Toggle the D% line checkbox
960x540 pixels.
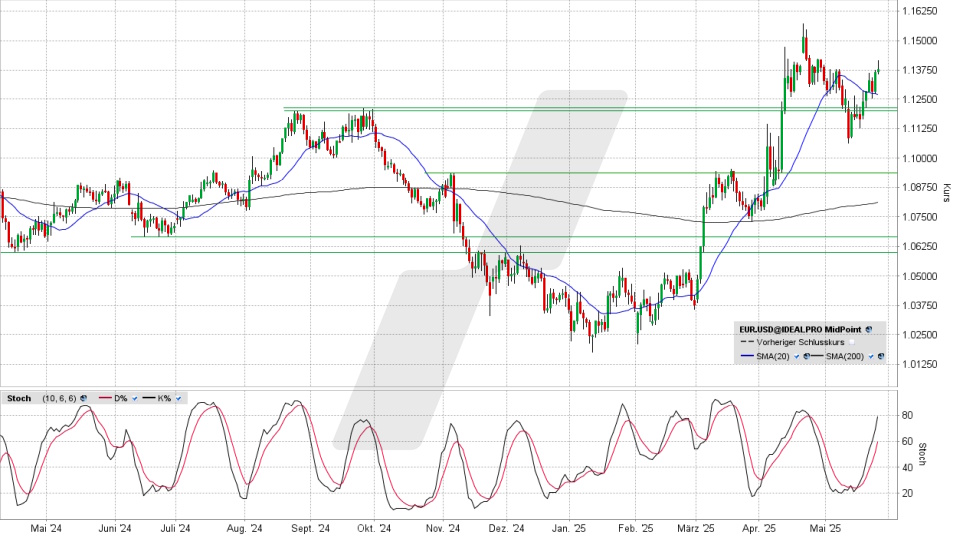135,398
